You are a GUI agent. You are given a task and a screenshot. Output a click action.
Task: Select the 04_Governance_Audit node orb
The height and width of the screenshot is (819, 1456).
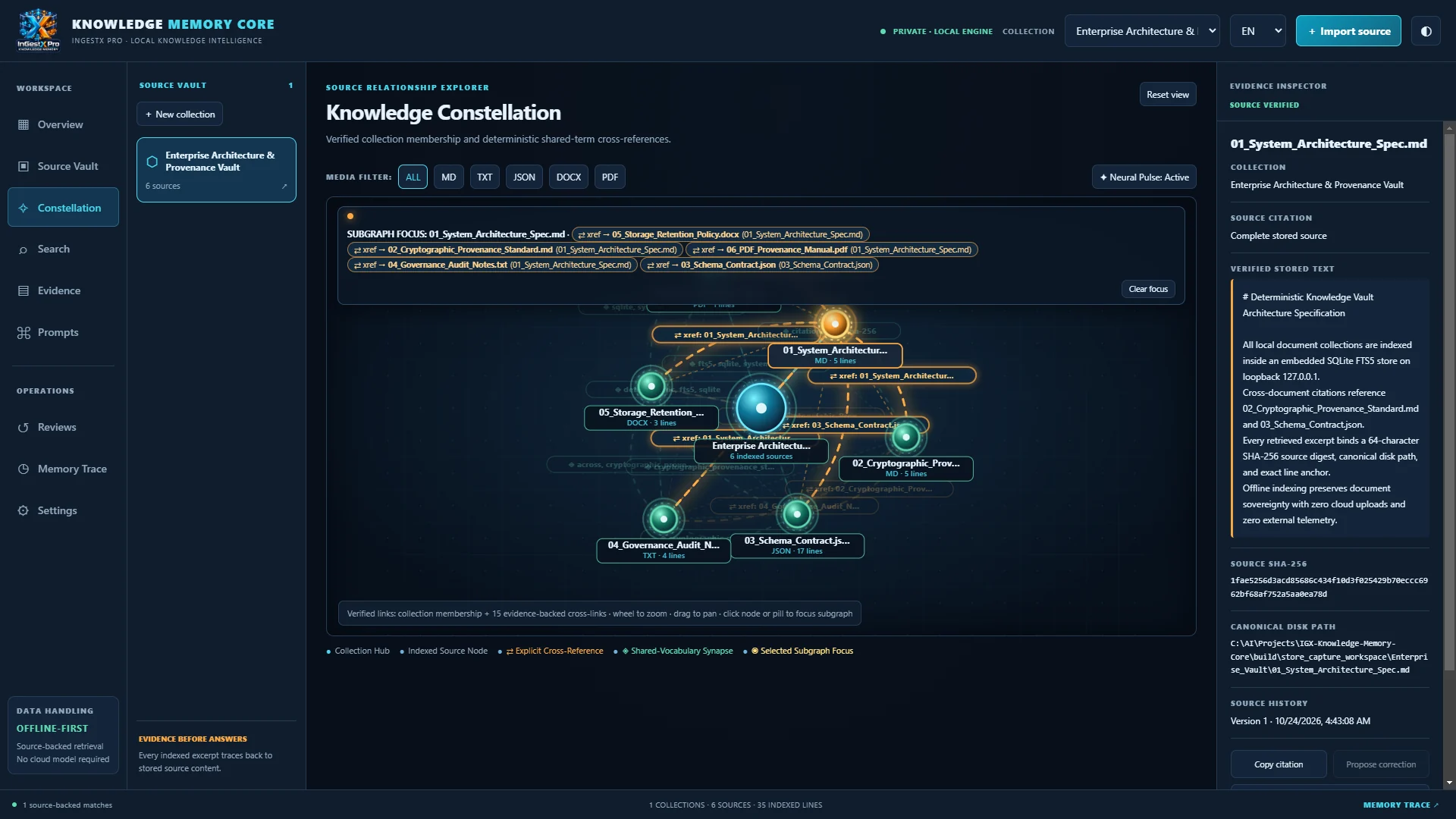pyautogui.click(x=664, y=519)
